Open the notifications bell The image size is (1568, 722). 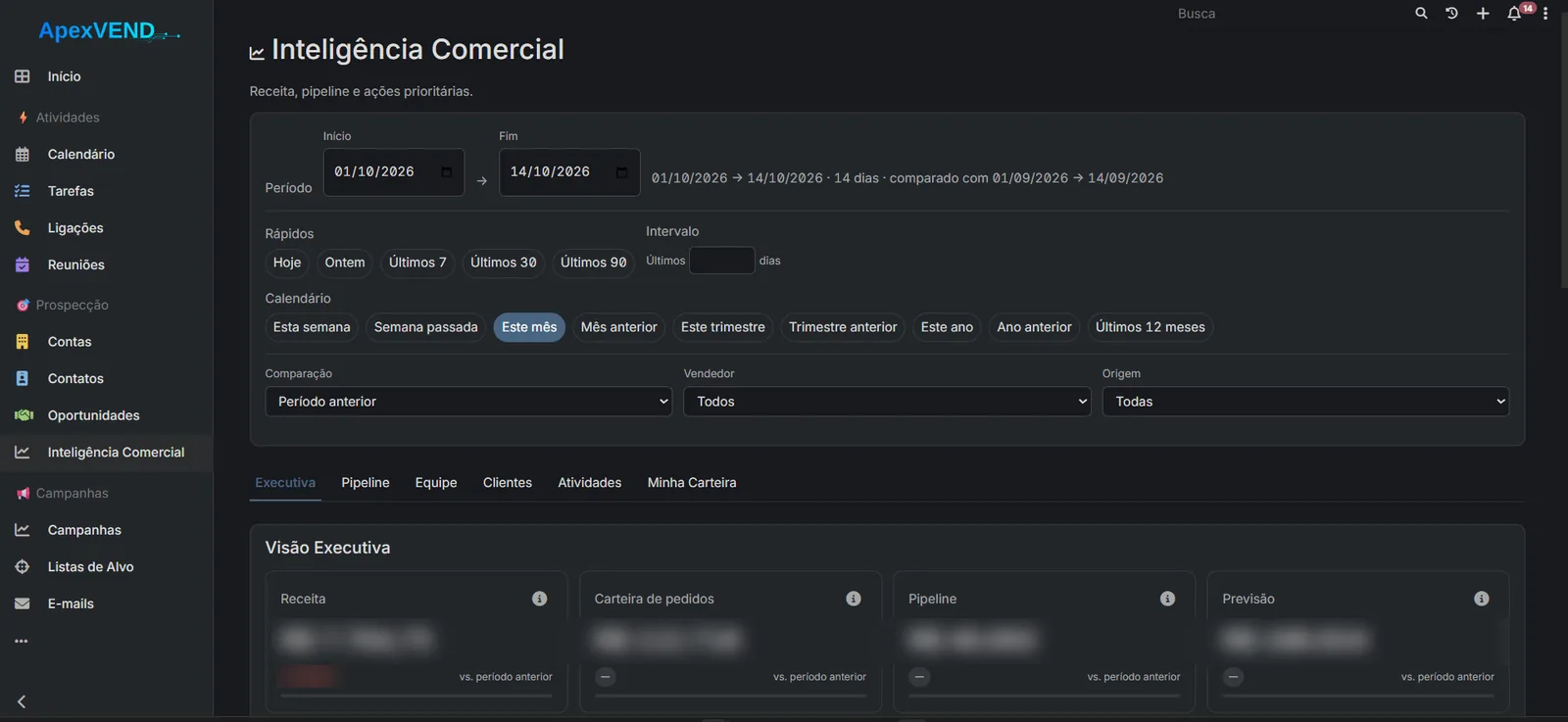[1514, 14]
